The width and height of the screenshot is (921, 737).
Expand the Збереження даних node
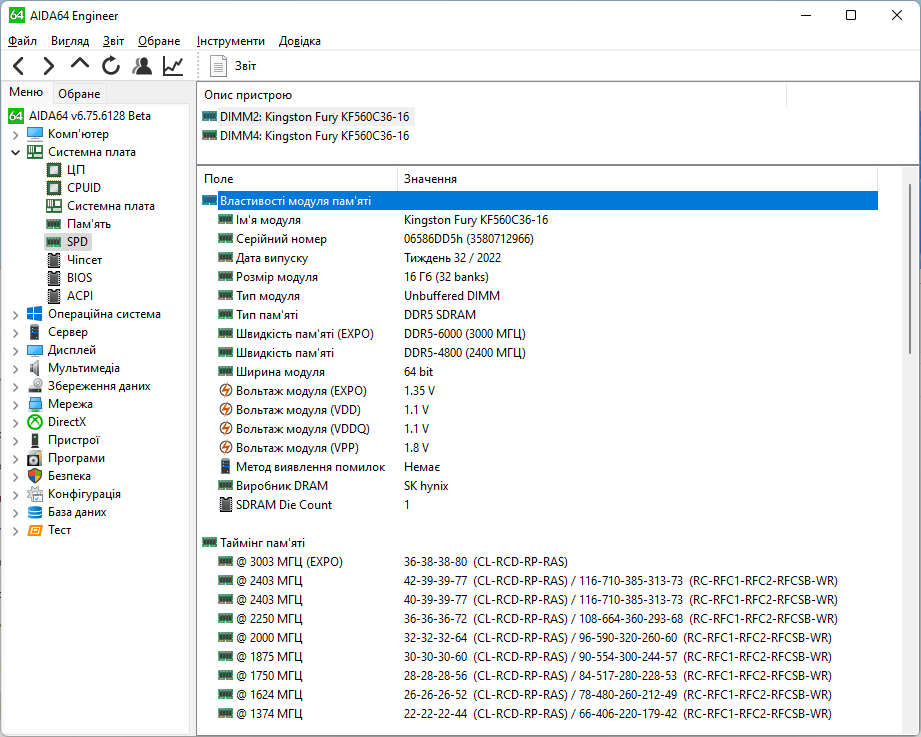tap(15, 387)
